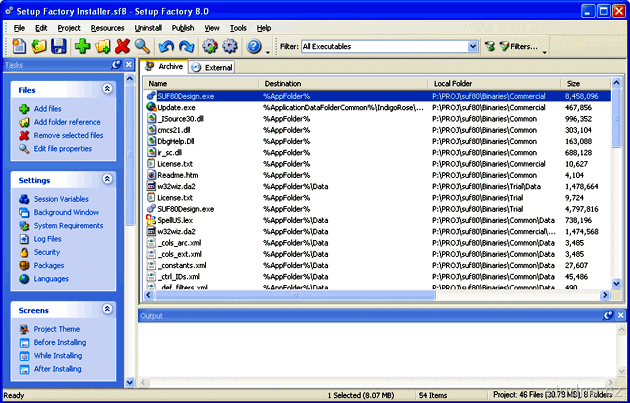Viewport: 630px width, 403px height.
Task: Collapse the Files task group
Action: coord(107,89)
